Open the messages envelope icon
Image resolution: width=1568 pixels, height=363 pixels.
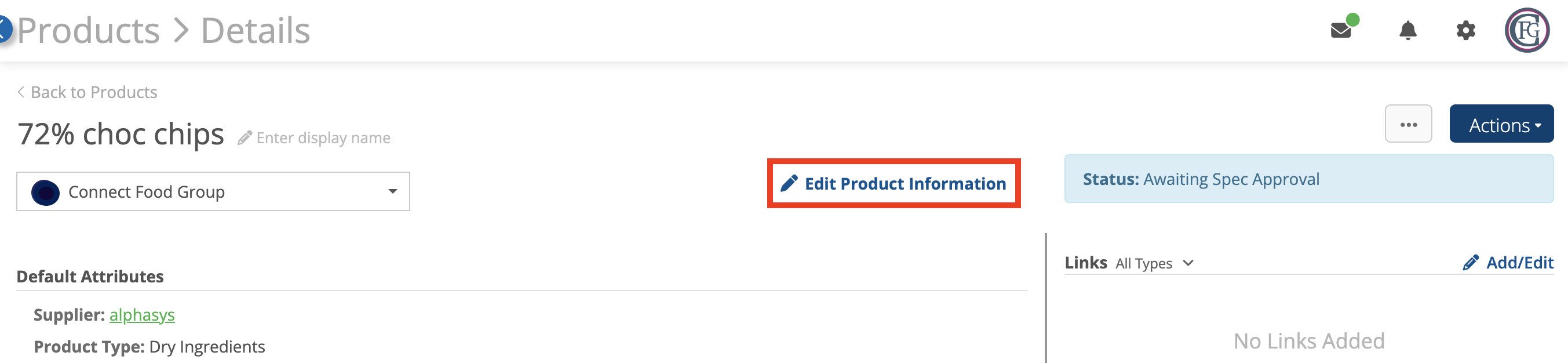coord(1341,30)
